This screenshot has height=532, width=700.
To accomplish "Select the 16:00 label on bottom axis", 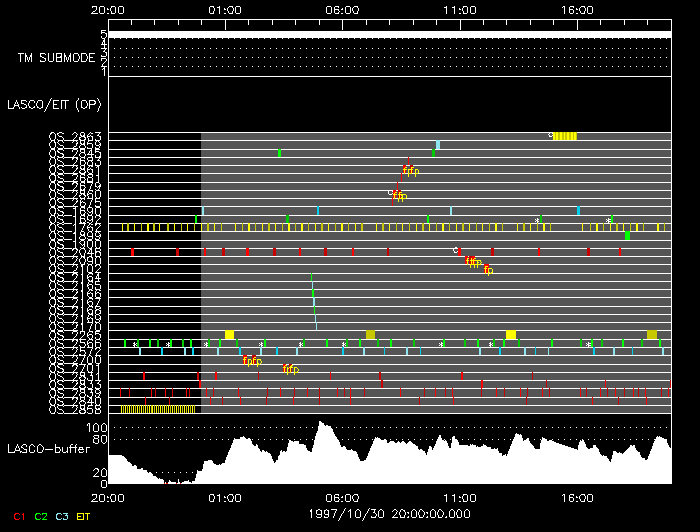I will click(577, 495).
